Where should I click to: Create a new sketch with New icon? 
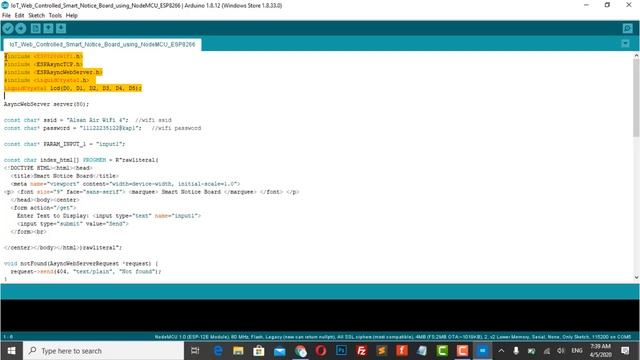point(36,28)
